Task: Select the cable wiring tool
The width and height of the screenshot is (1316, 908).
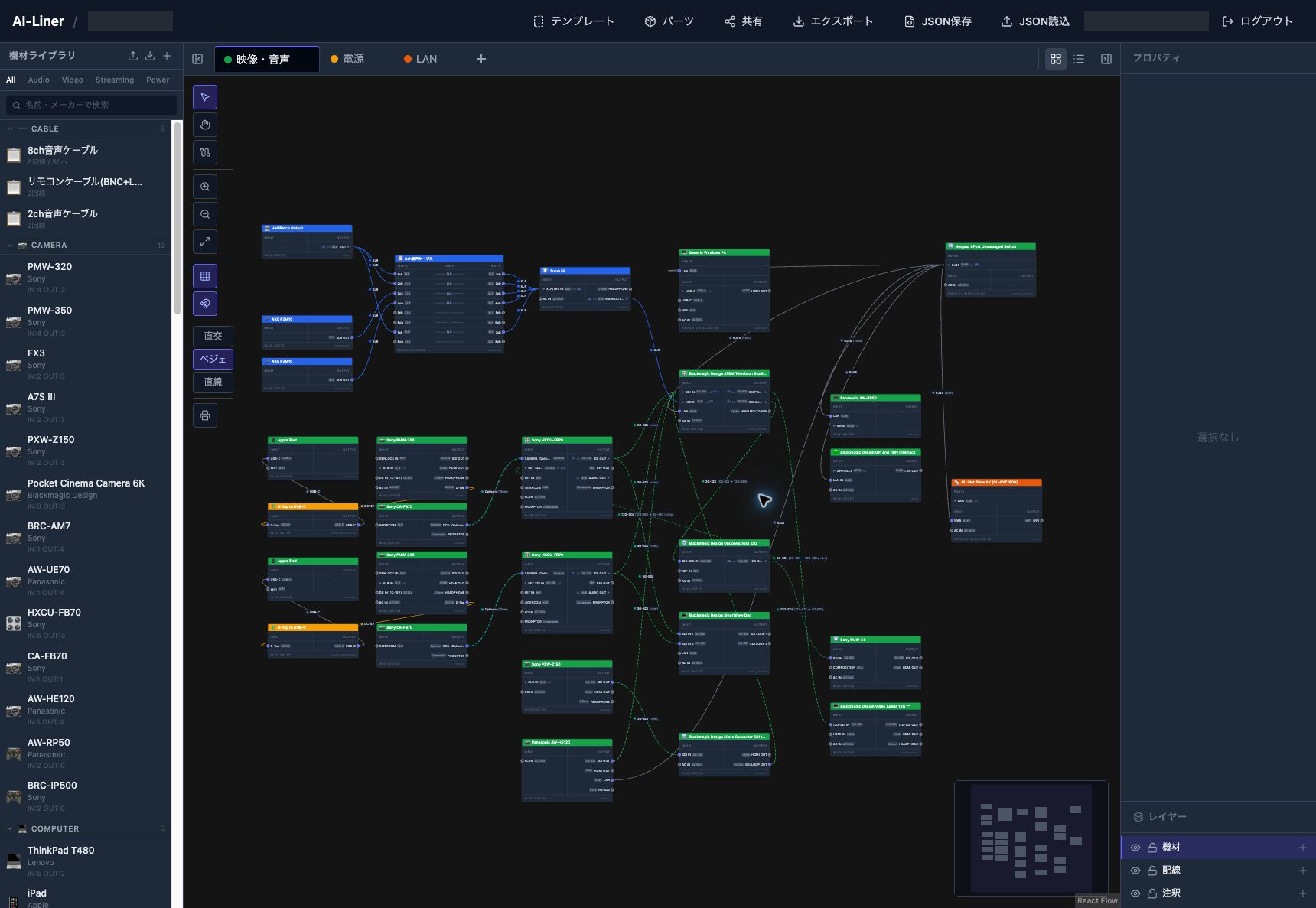Action: point(205,152)
